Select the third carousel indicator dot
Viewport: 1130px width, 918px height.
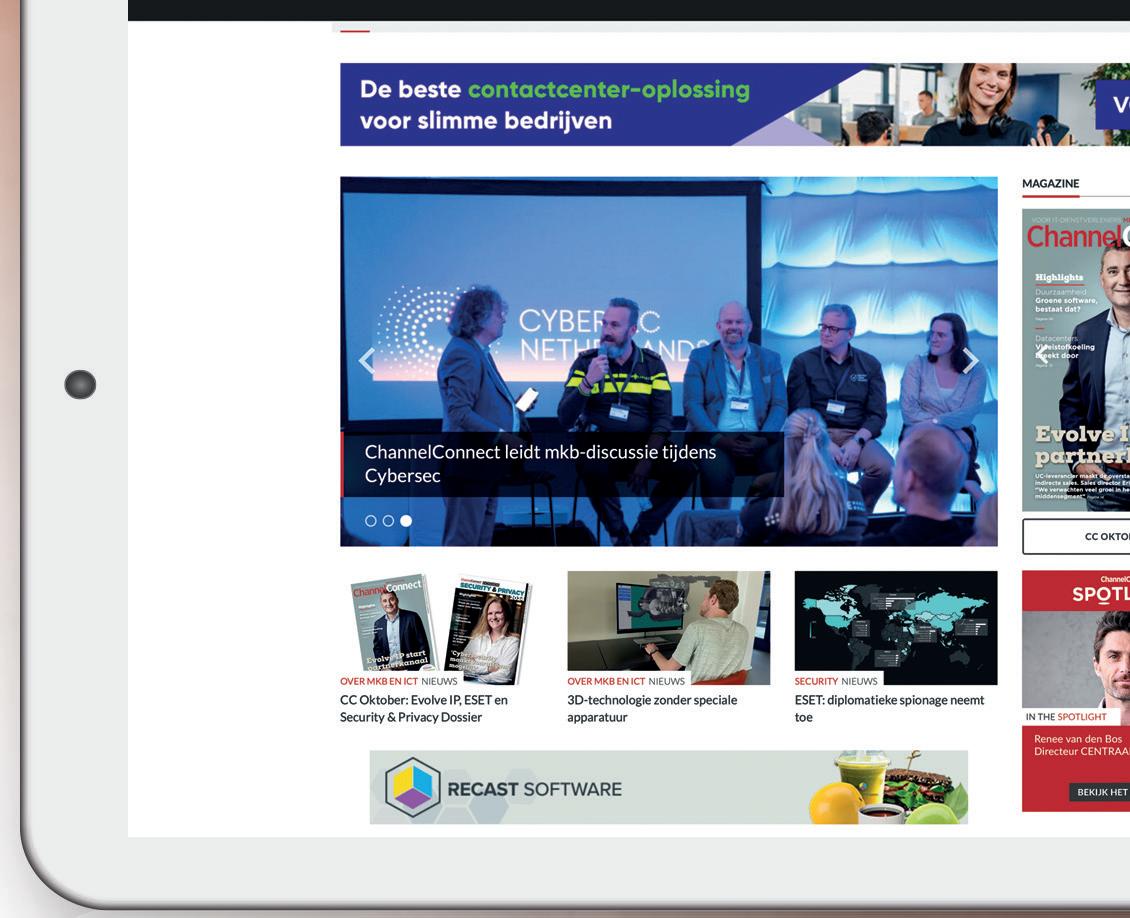click(x=406, y=520)
